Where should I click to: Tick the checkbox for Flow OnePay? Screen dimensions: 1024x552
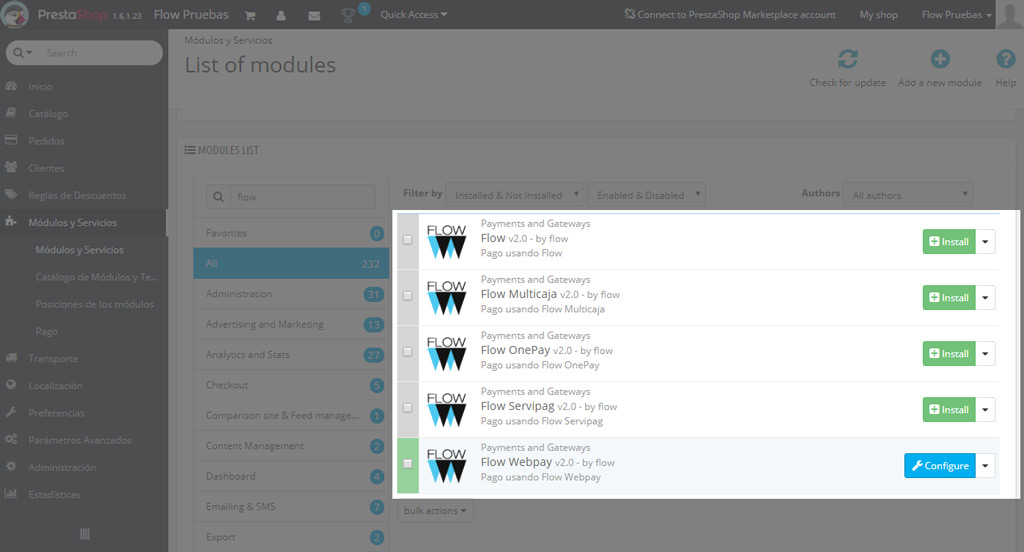click(x=408, y=351)
